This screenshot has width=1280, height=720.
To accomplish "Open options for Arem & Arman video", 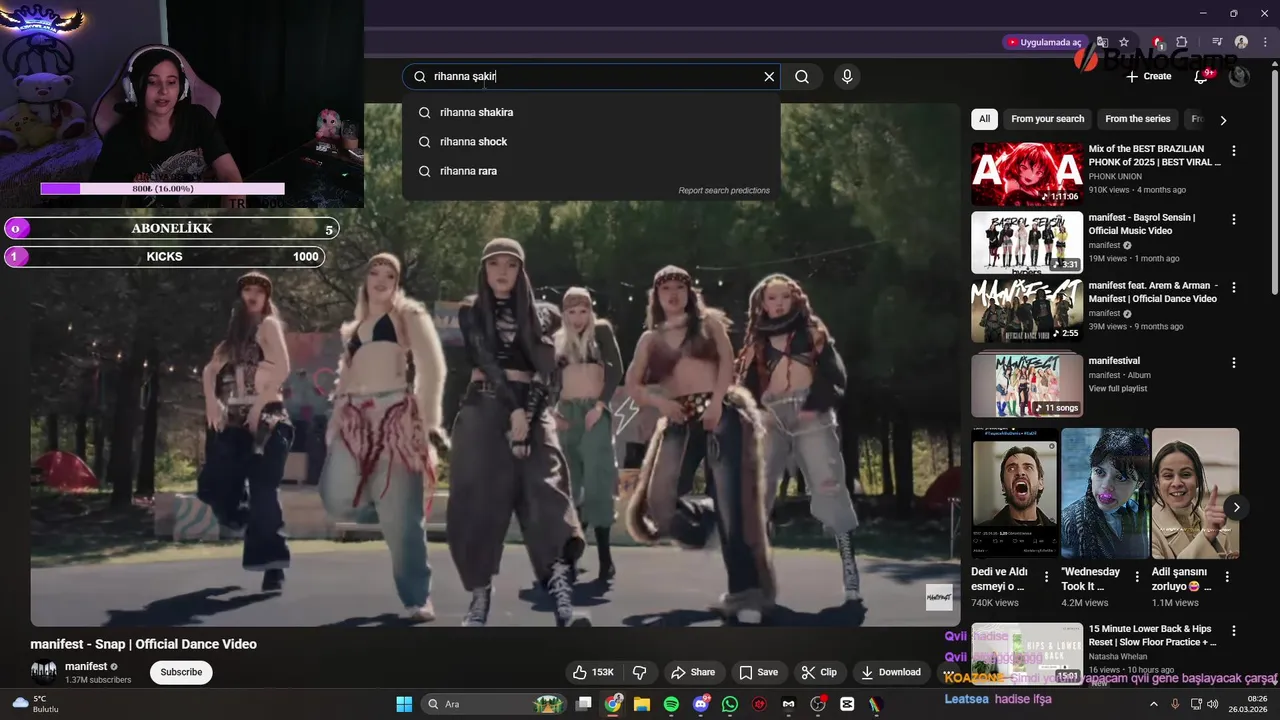I will [x=1234, y=287].
